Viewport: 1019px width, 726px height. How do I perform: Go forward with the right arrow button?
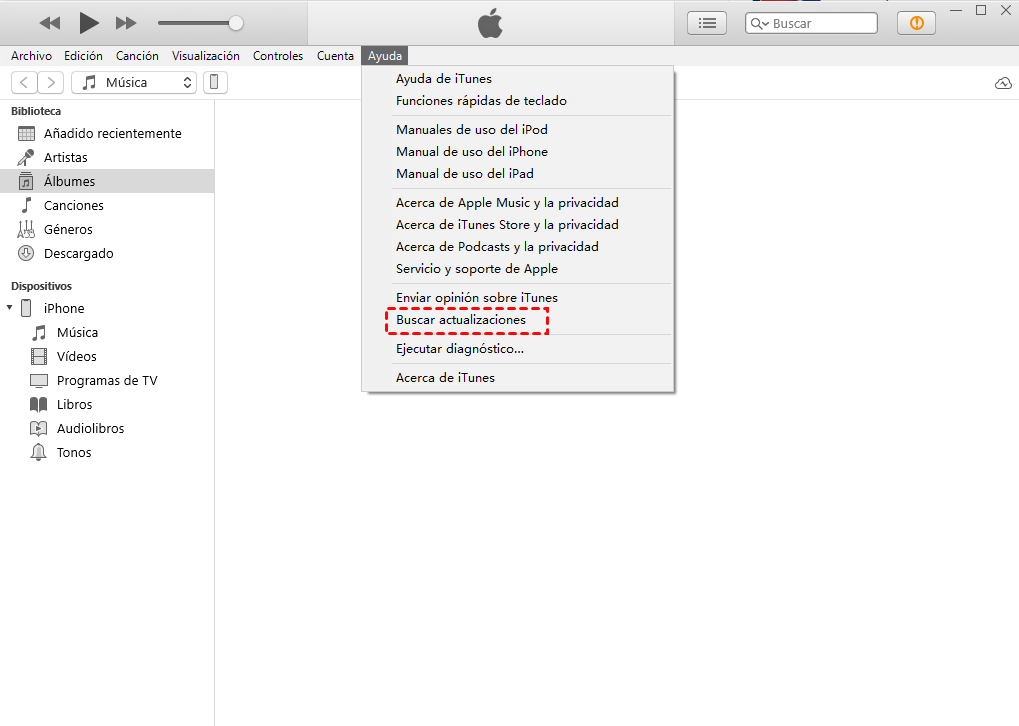pos(51,83)
